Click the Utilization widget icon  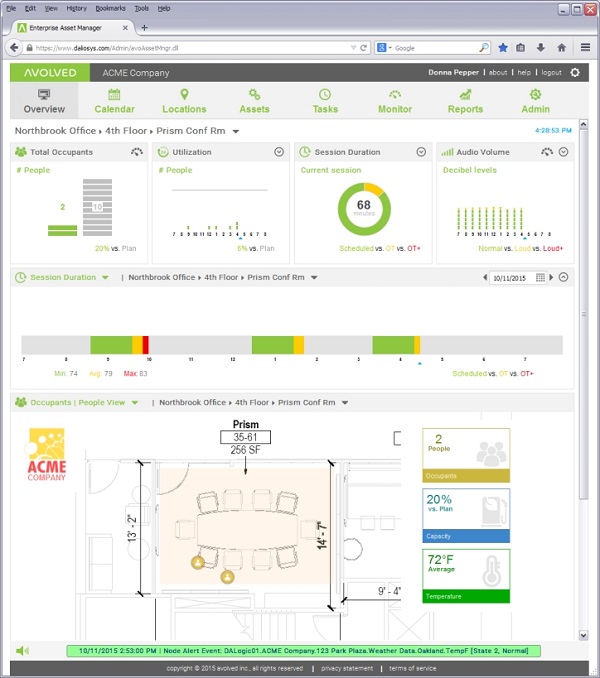(x=163, y=152)
